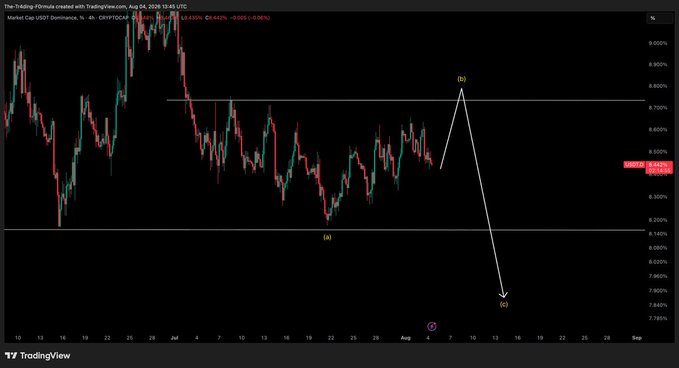Screen dimensions: 679x368
Task: Click the 7.785% price axis label
Action: (657, 319)
